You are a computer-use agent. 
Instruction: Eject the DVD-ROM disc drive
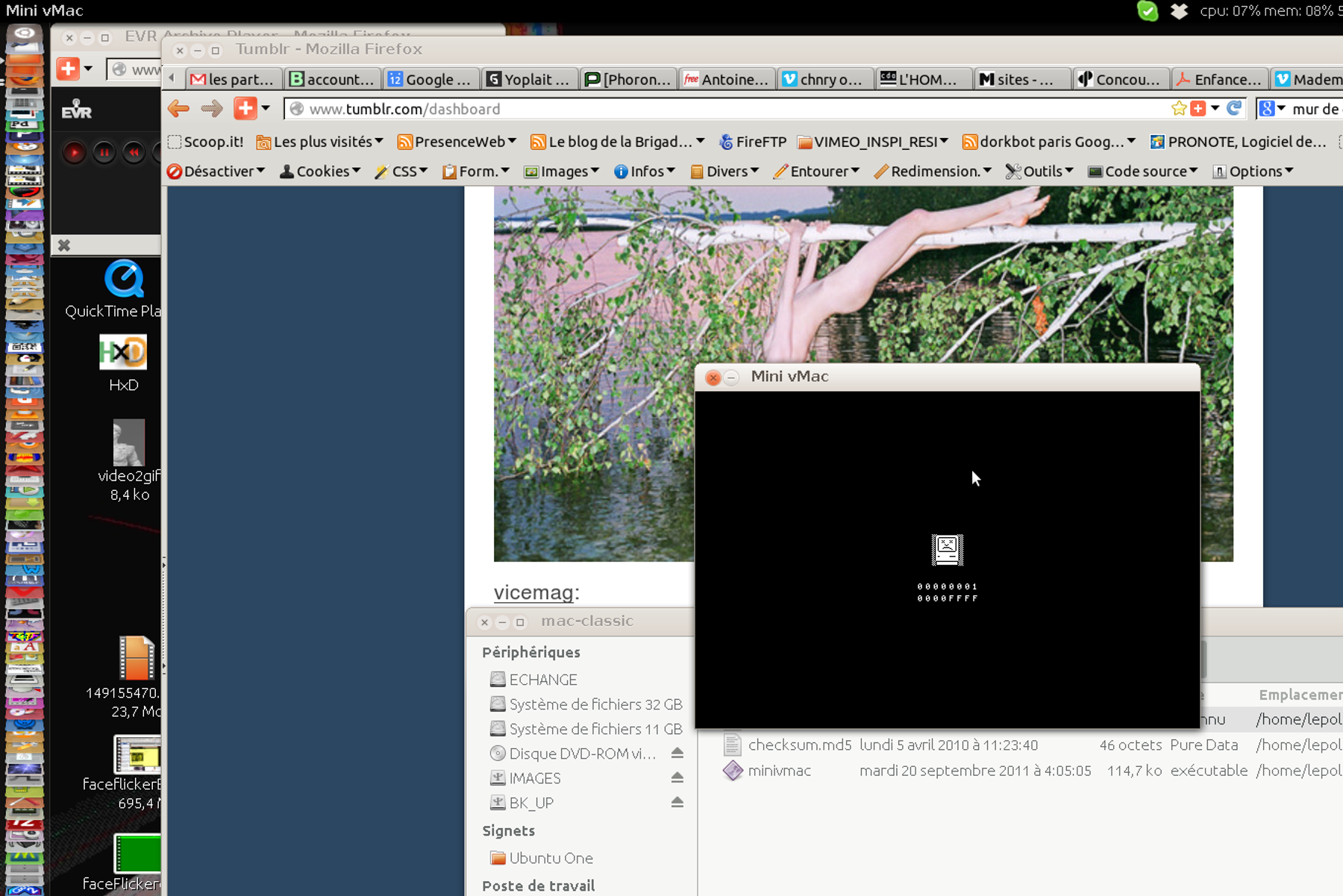pyautogui.click(x=677, y=753)
